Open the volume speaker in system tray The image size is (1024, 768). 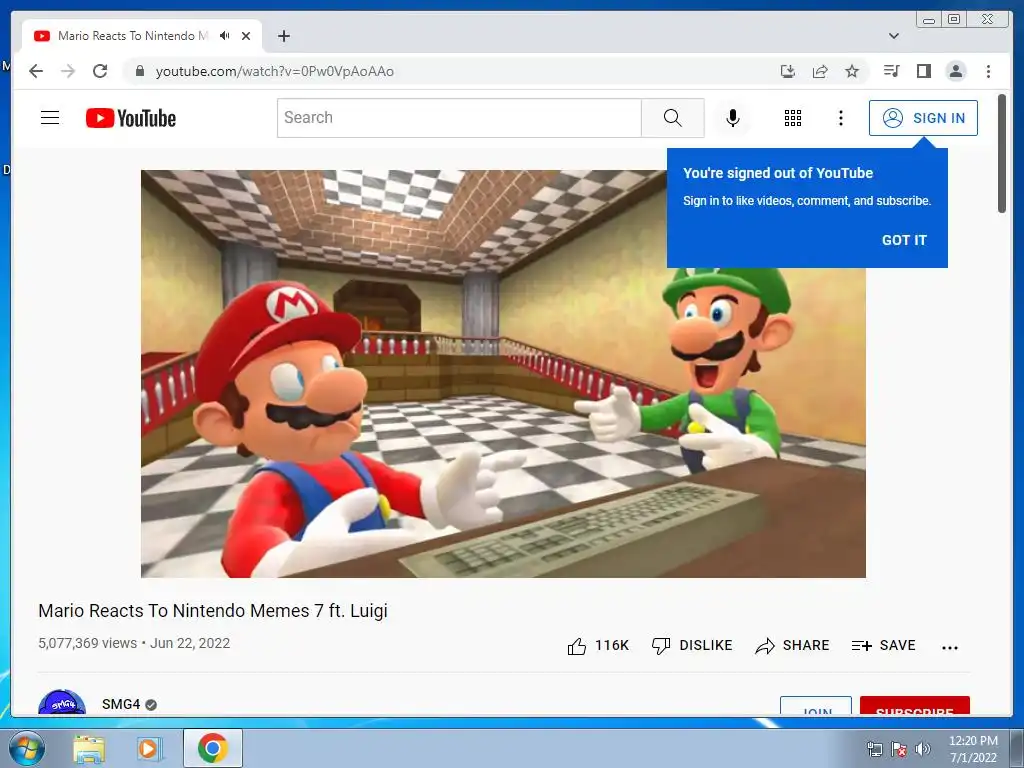922,749
